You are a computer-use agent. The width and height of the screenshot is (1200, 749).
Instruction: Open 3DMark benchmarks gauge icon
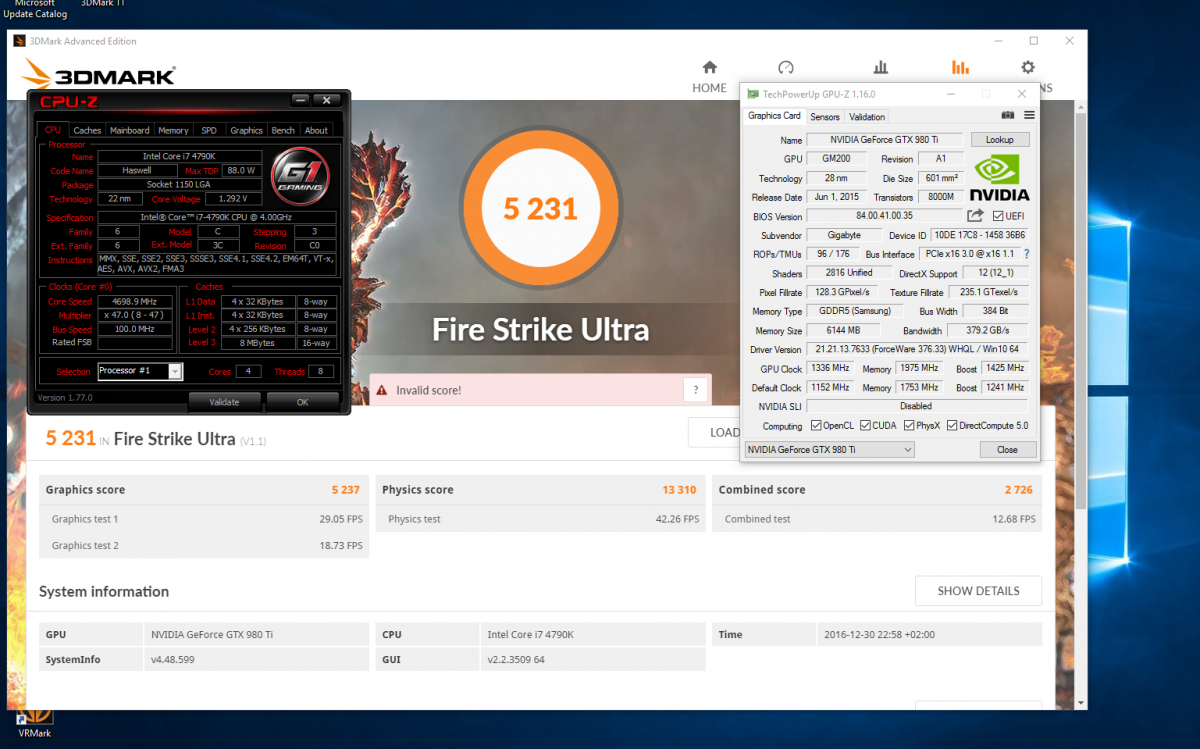785,68
